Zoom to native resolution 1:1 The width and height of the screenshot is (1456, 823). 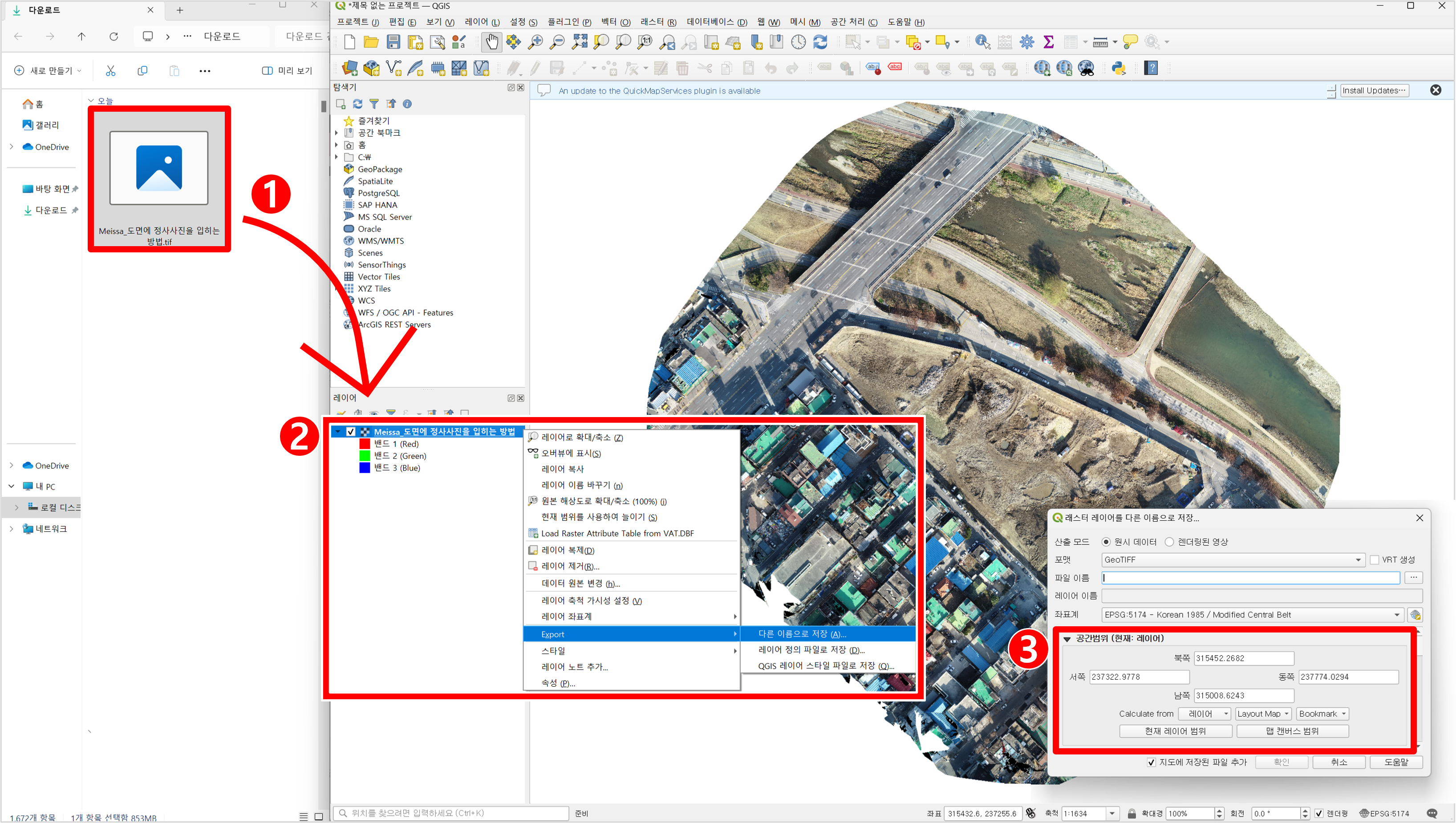pyautogui.click(x=645, y=42)
